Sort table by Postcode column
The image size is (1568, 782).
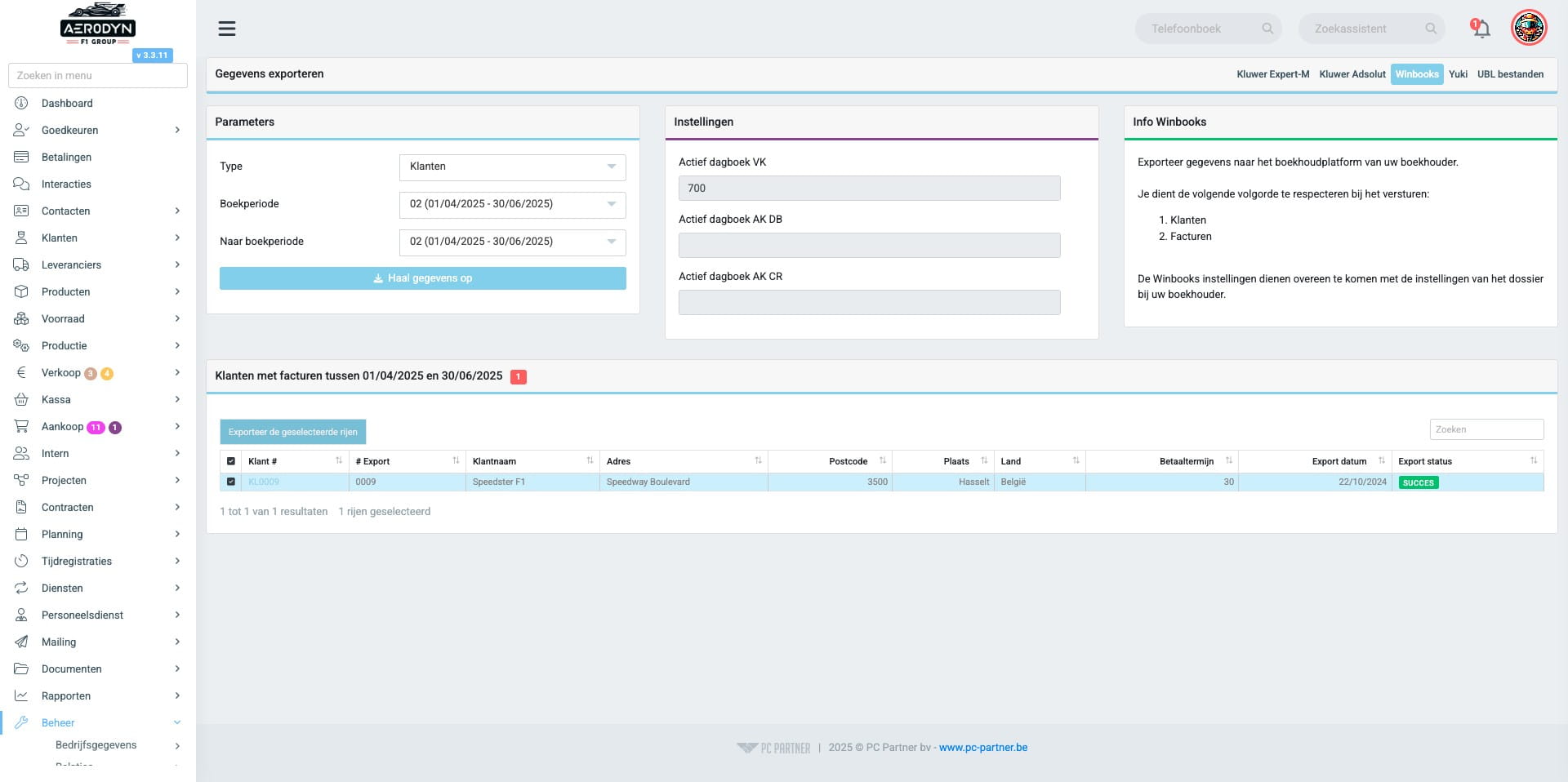[x=830, y=461]
